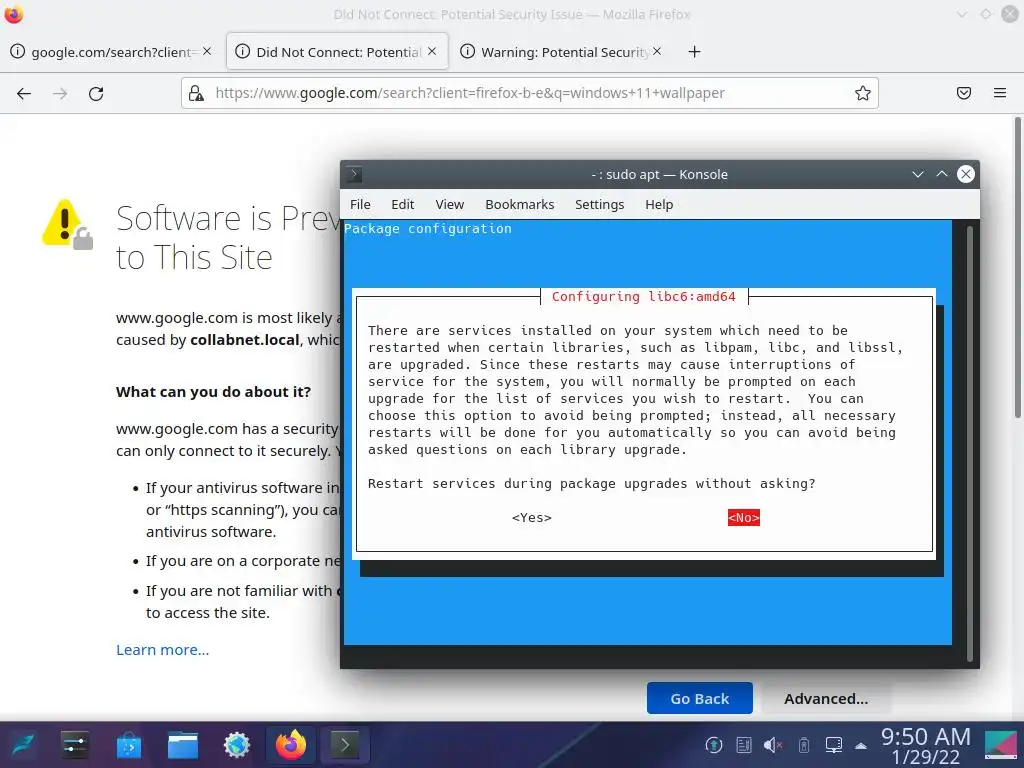Click the Konsole terminal scrollbar
1024x768 pixels.
pos(970,444)
